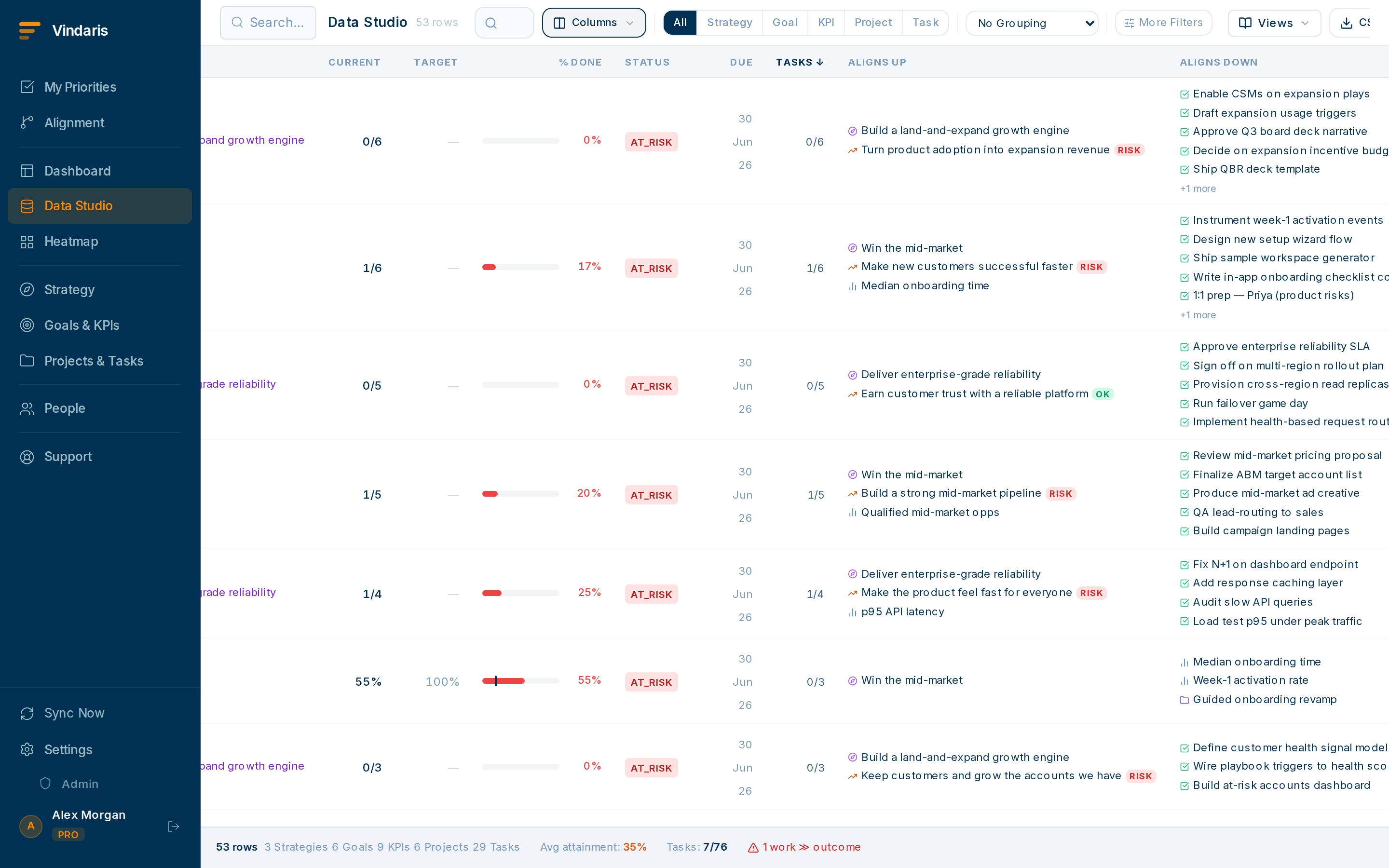
Task: Select the All filter tab
Action: tap(680, 23)
